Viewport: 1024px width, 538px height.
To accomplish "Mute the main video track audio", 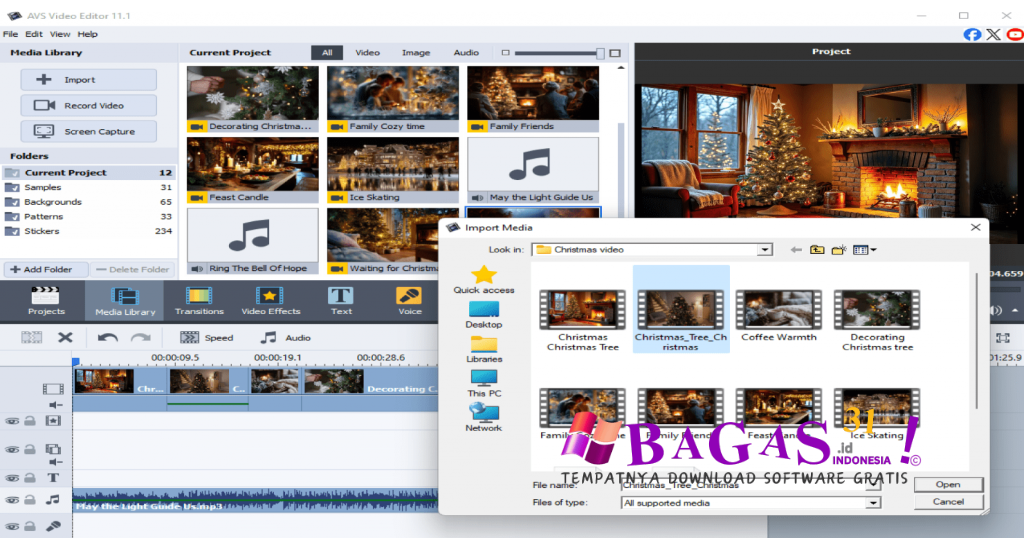I will click(x=55, y=405).
